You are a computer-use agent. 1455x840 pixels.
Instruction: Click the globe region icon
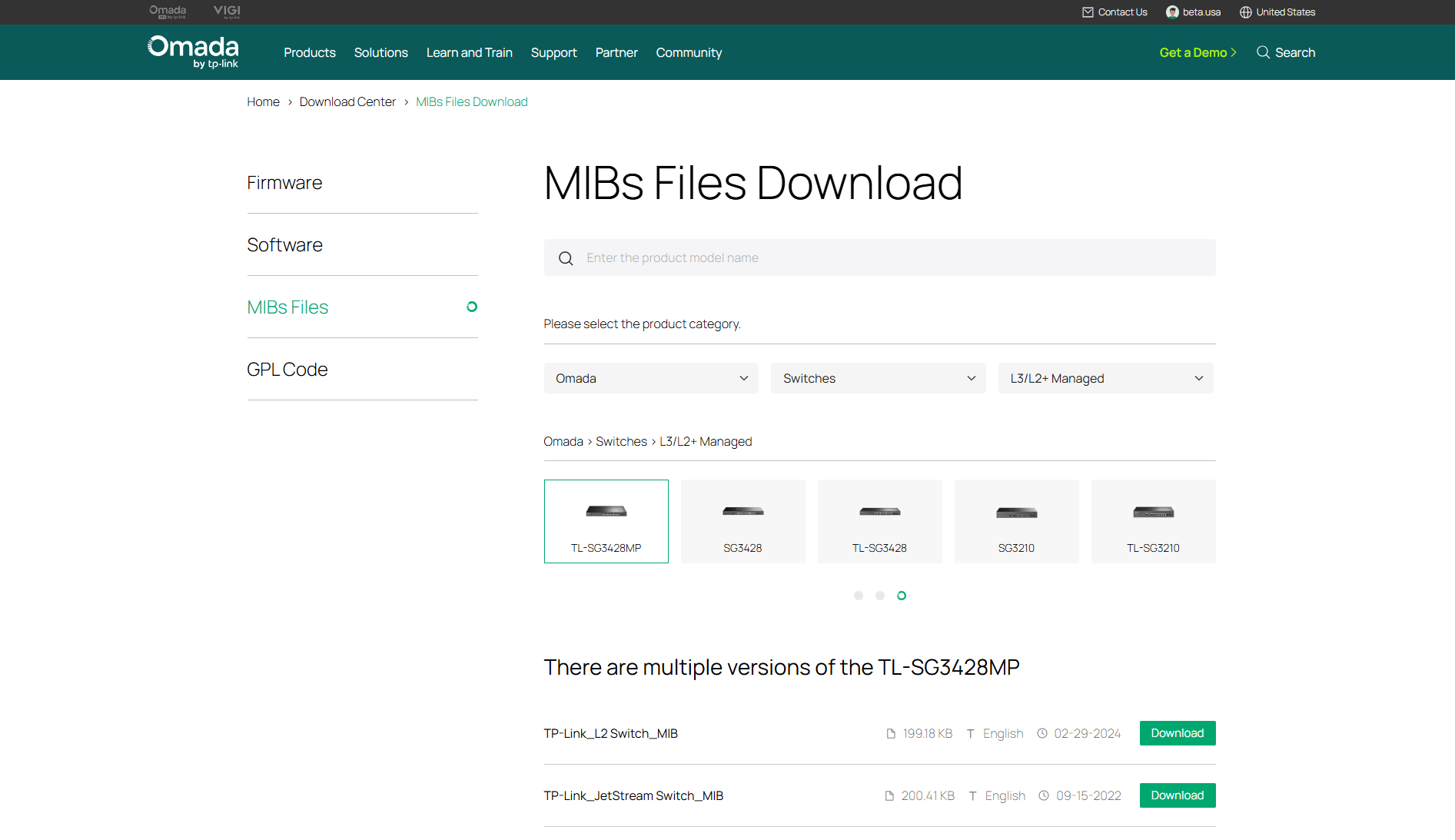tap(1246, 12)
